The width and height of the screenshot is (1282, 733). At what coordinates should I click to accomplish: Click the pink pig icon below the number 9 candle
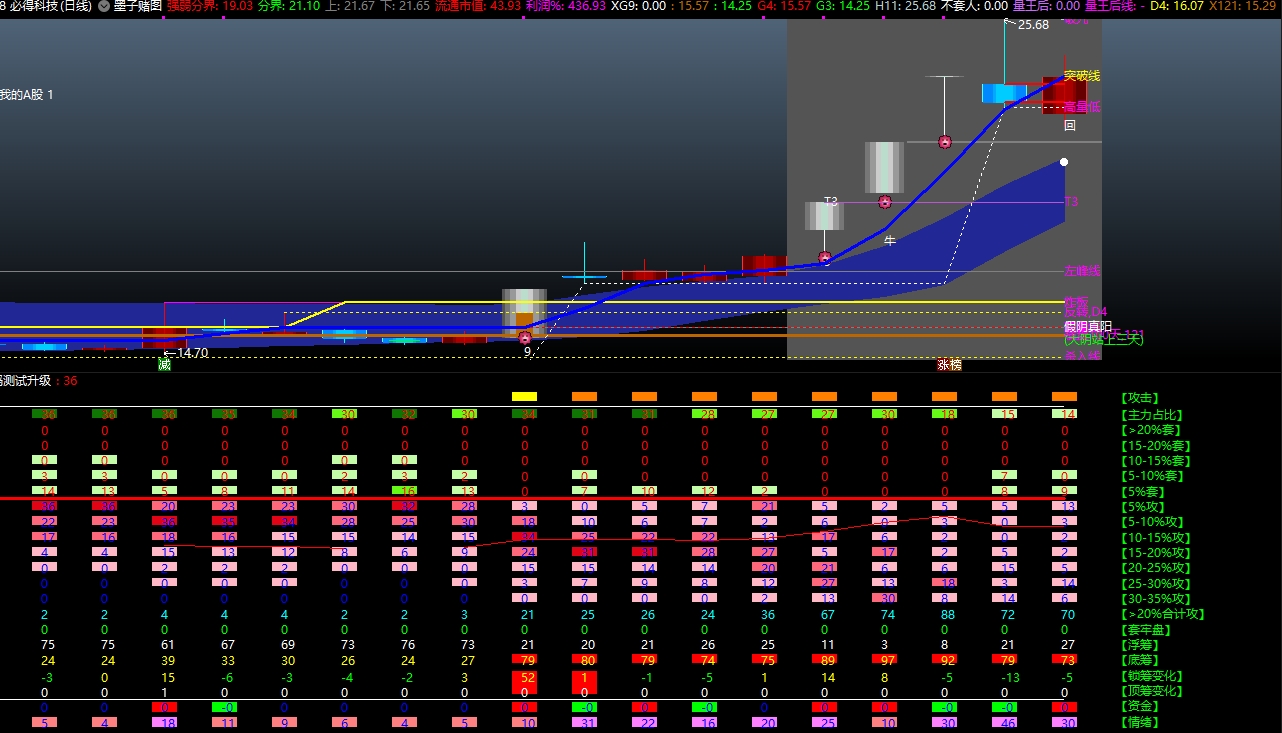525,338
